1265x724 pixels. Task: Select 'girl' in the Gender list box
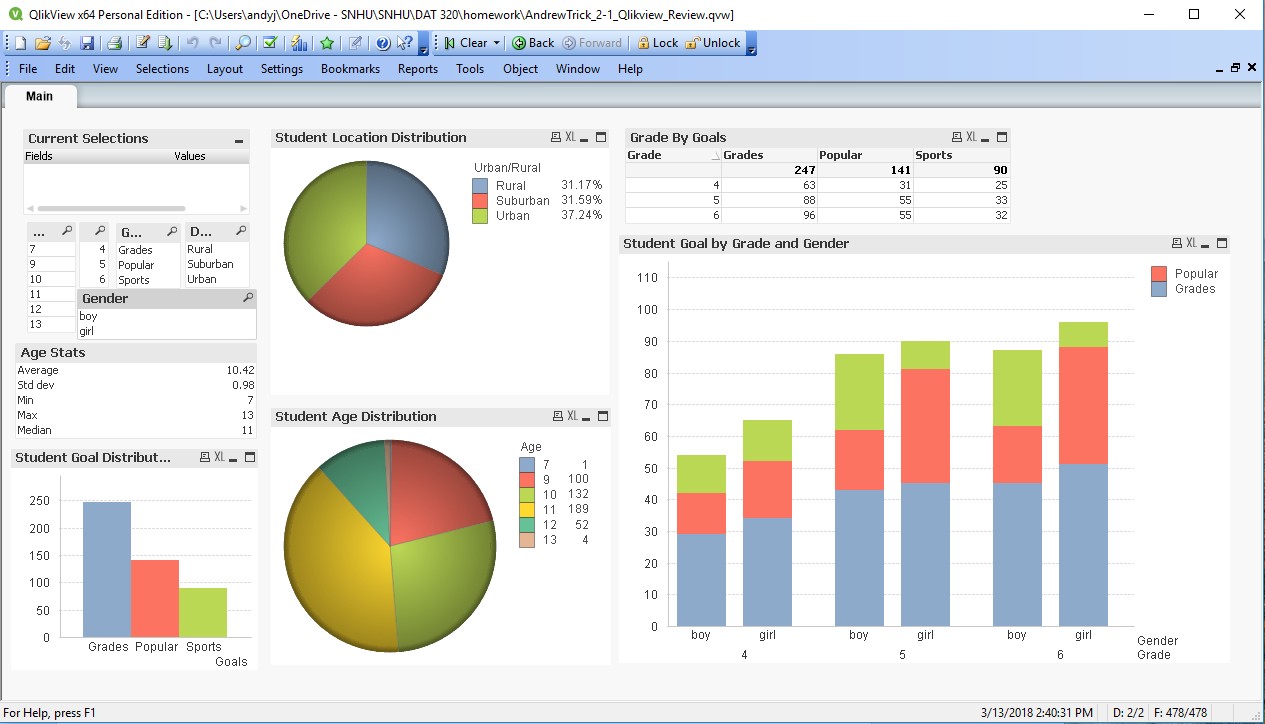click(x=86, y=331)
